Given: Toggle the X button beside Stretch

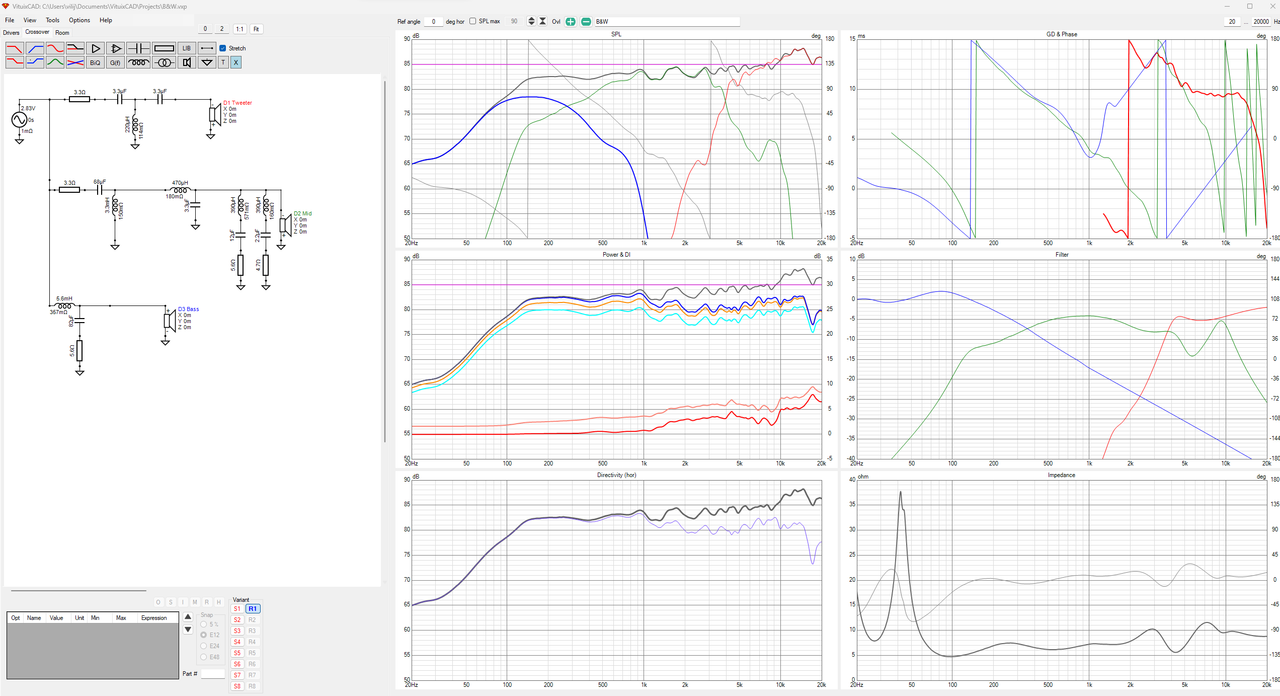Looking at the screenshot, I should (x=236, y=63).
